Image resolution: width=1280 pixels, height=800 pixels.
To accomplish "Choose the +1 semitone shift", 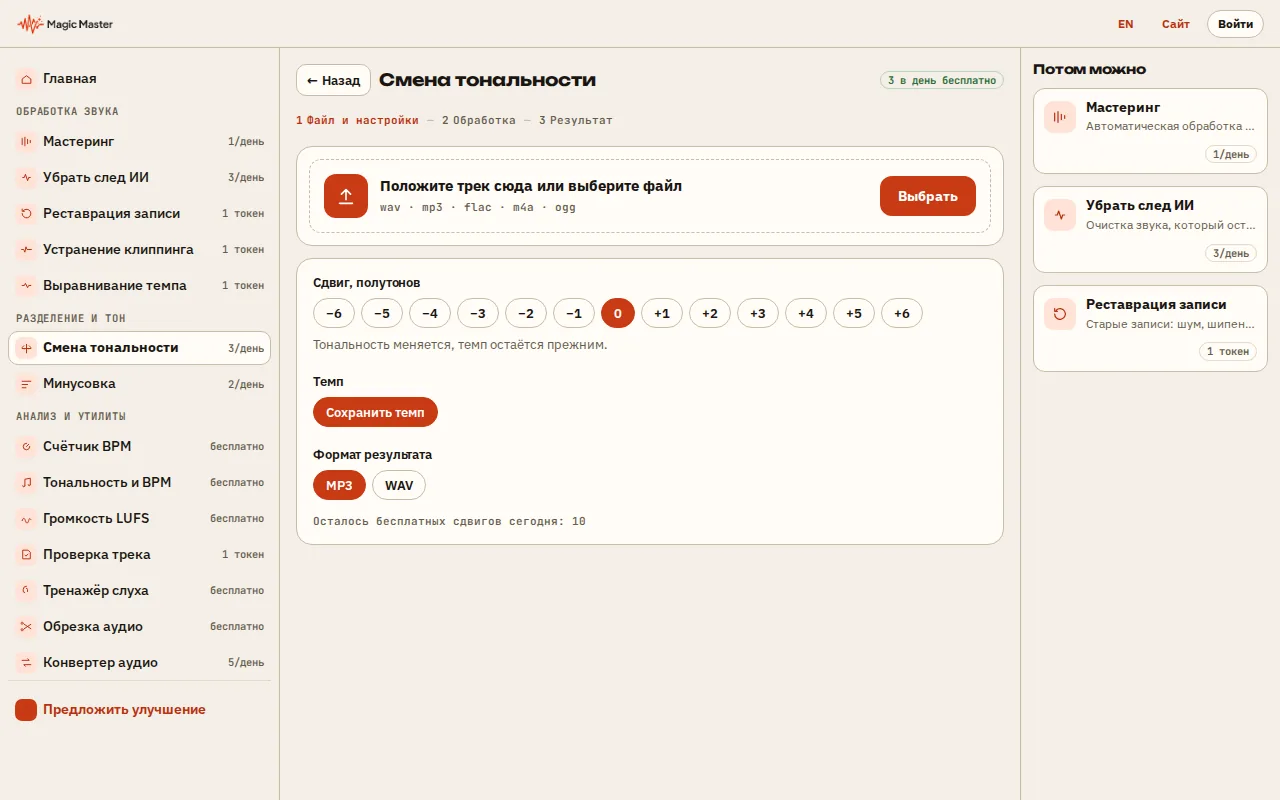I will click(662, 314).
